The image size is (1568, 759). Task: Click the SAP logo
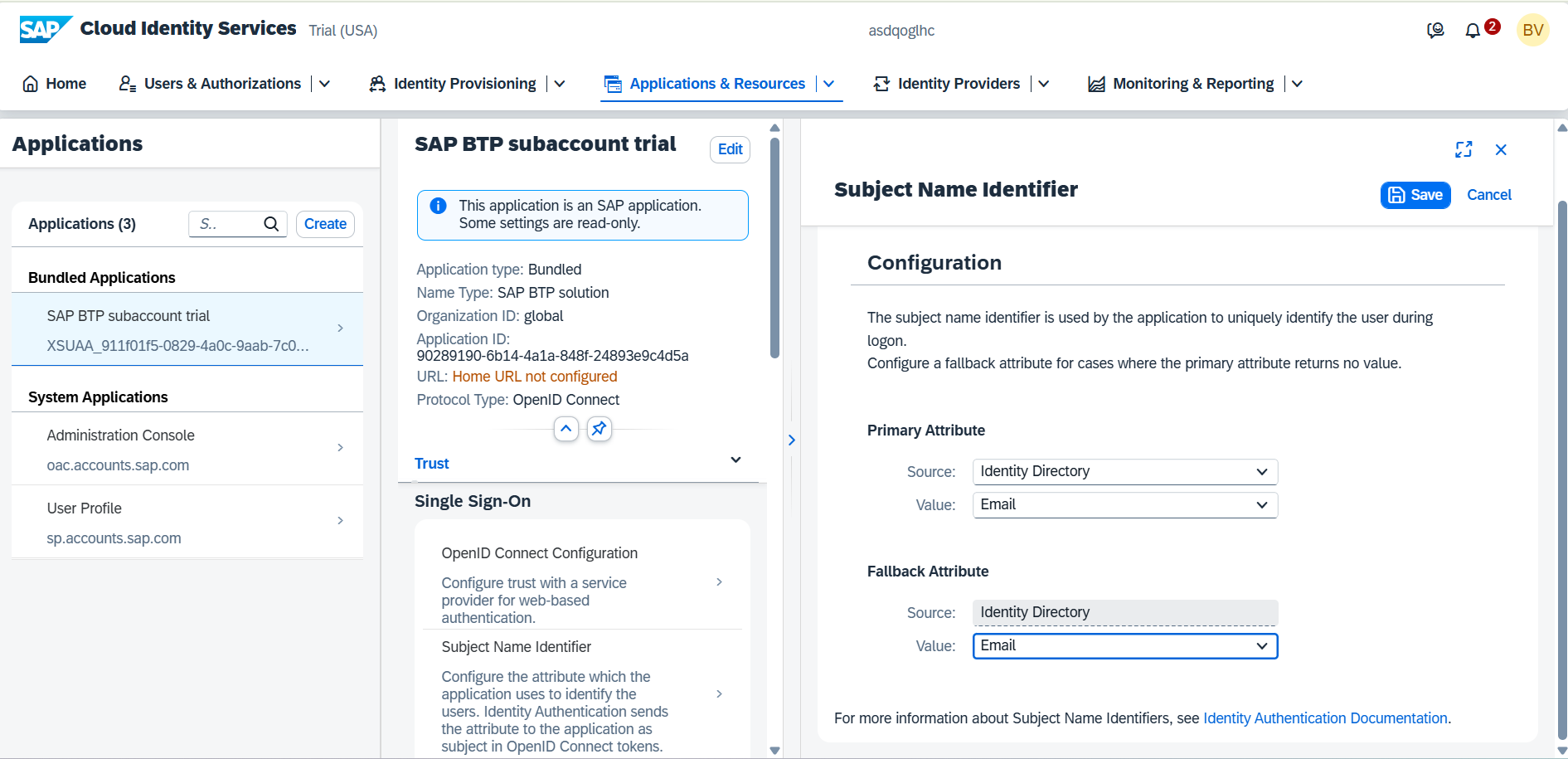click(x=45, y=30)
